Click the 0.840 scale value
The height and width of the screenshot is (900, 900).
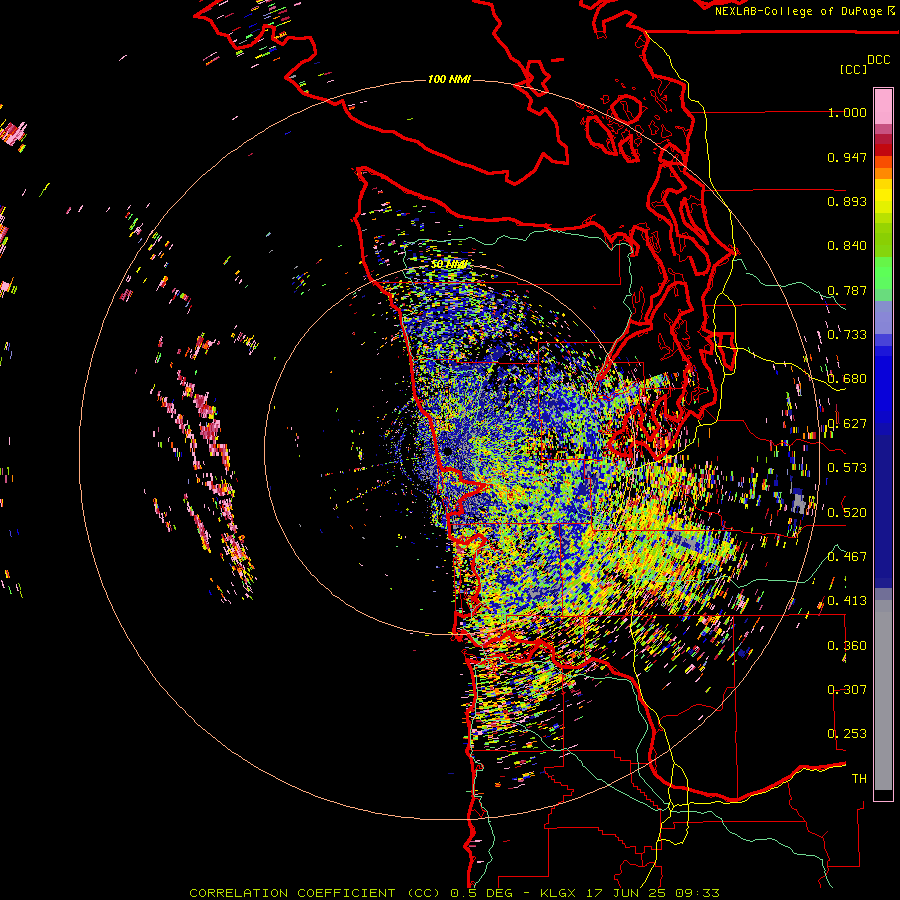pyautogui.click(x=847, y=246)
